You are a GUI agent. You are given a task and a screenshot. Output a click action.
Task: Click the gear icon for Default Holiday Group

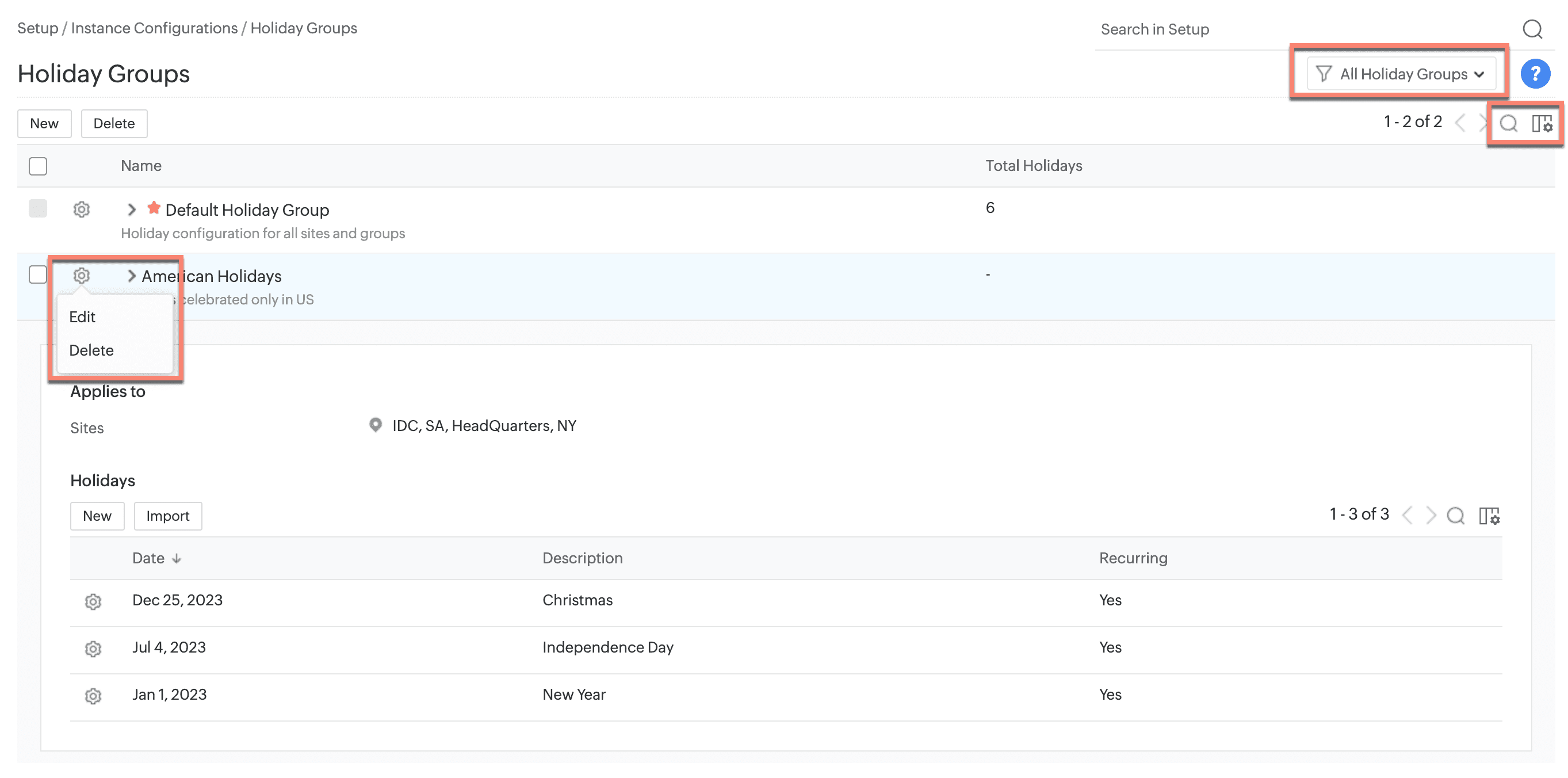[82, 209]
